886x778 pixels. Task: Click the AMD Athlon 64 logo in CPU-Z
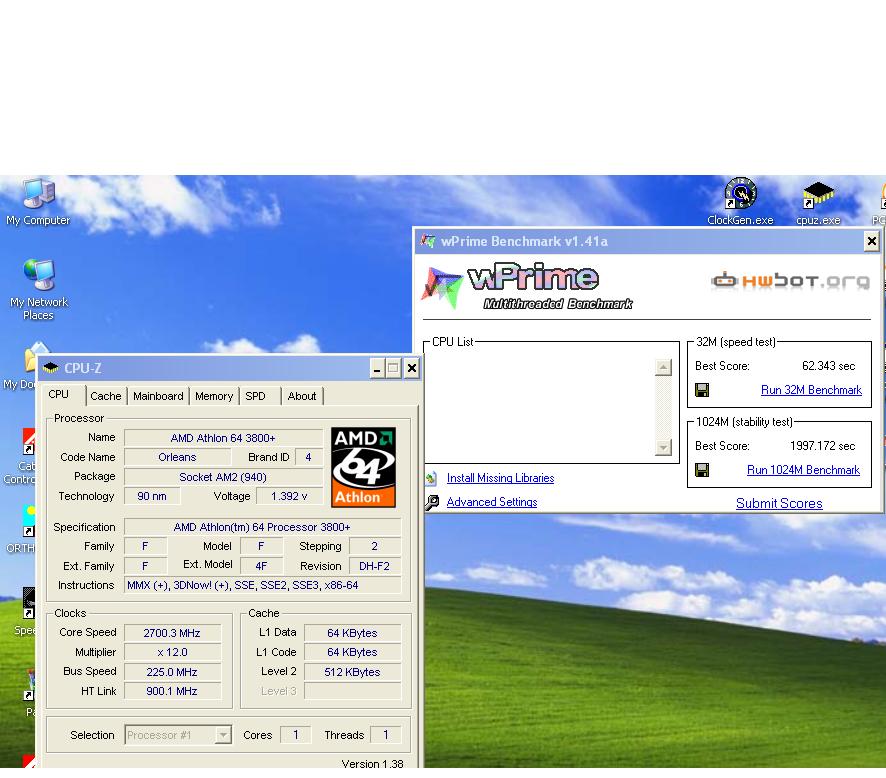coord(363,467)
